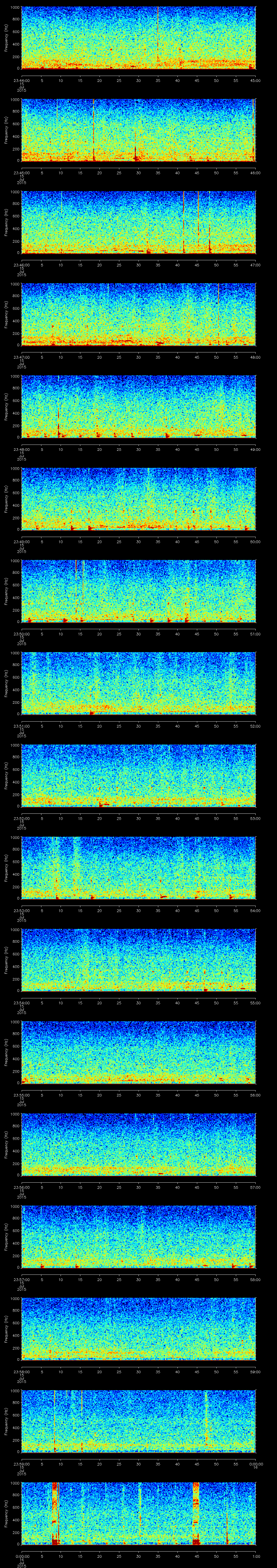The width and height of the screenshot is (277, 1568).
Task: Click the 23:45:00 start time label
Action: pyautogui.click(x=21, y=173)
